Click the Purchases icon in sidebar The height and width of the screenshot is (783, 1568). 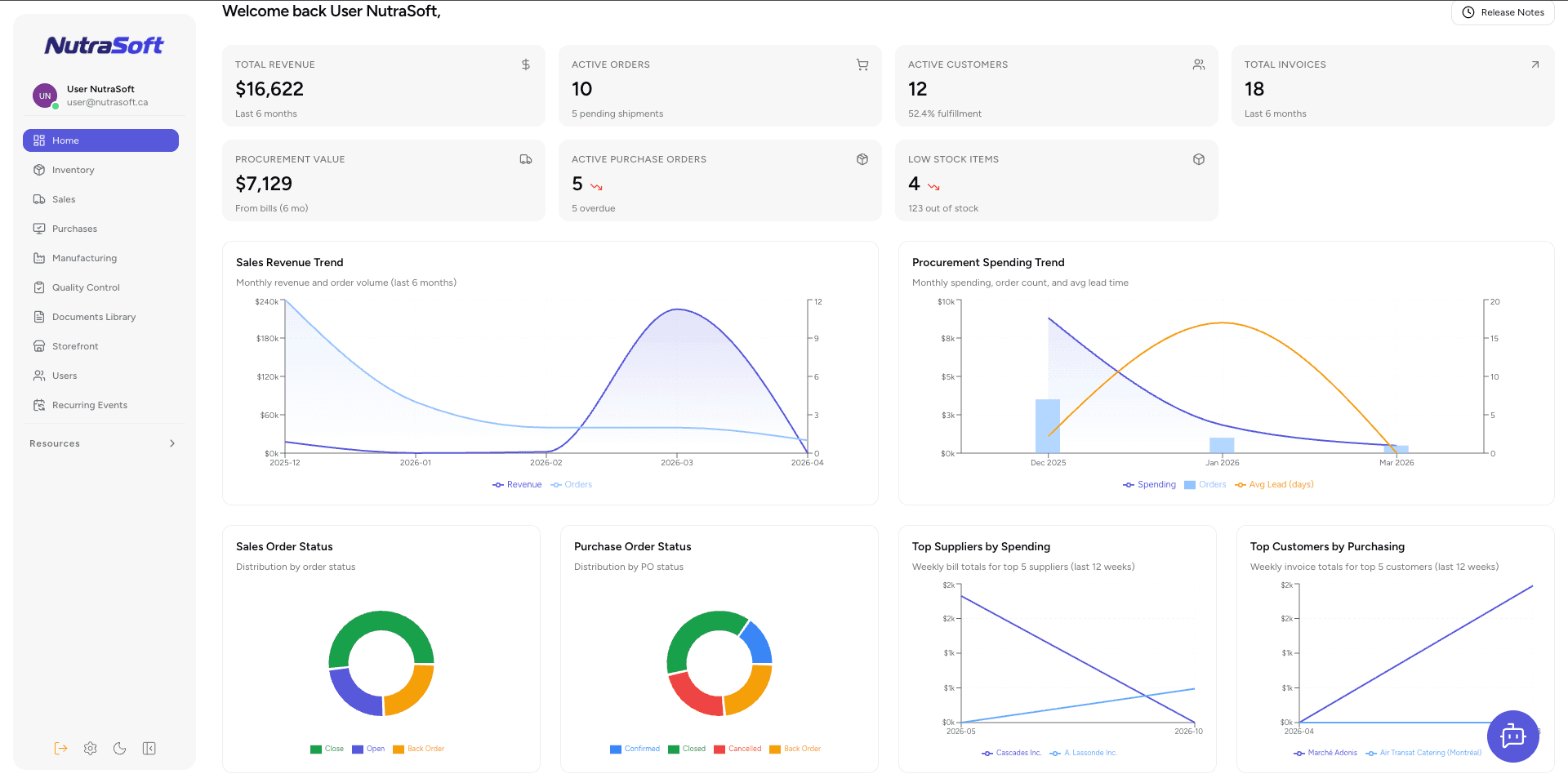click(x=39, y=229)
